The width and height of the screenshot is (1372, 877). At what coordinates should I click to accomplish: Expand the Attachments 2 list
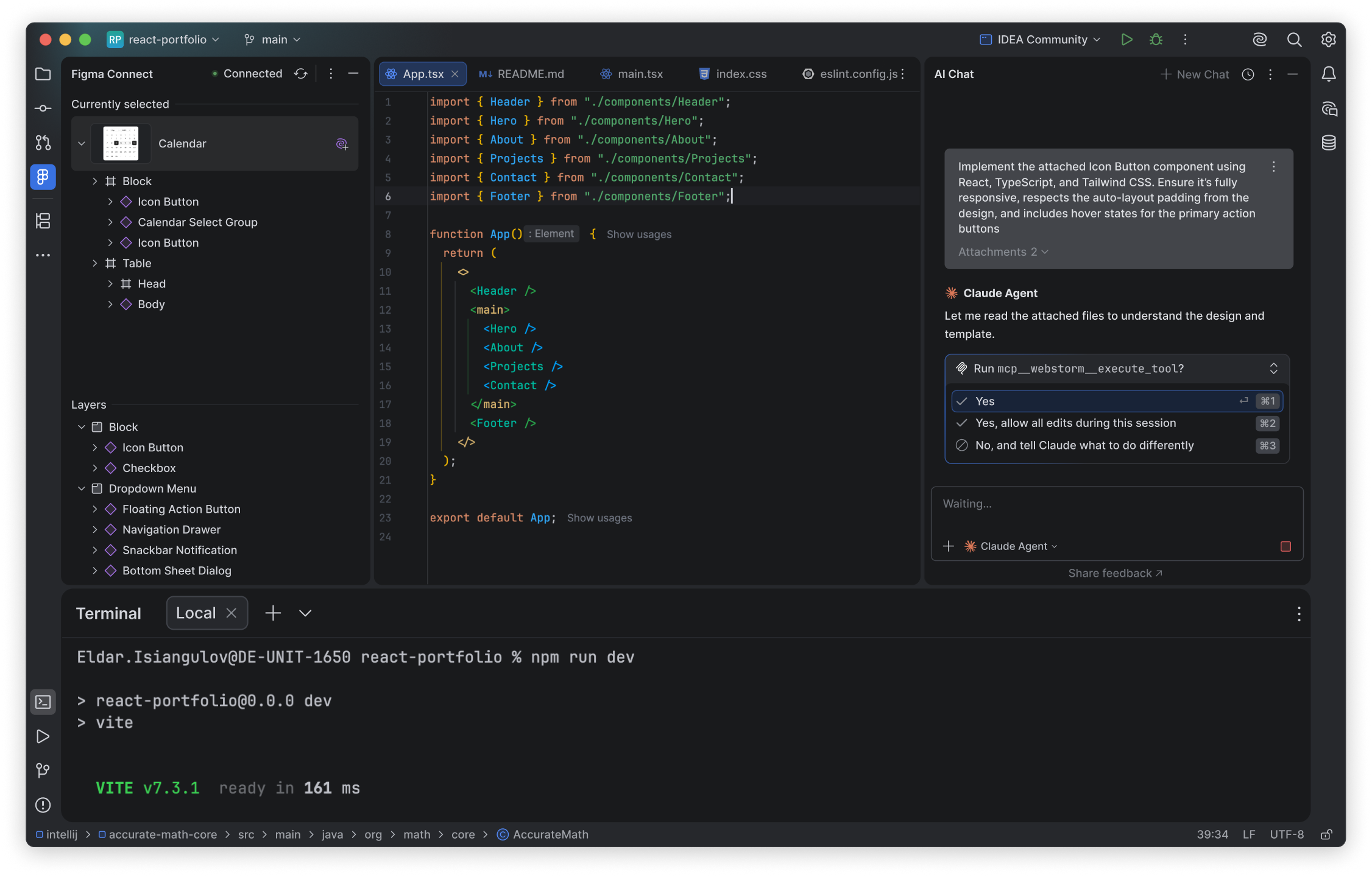(x=1003, y=252)
